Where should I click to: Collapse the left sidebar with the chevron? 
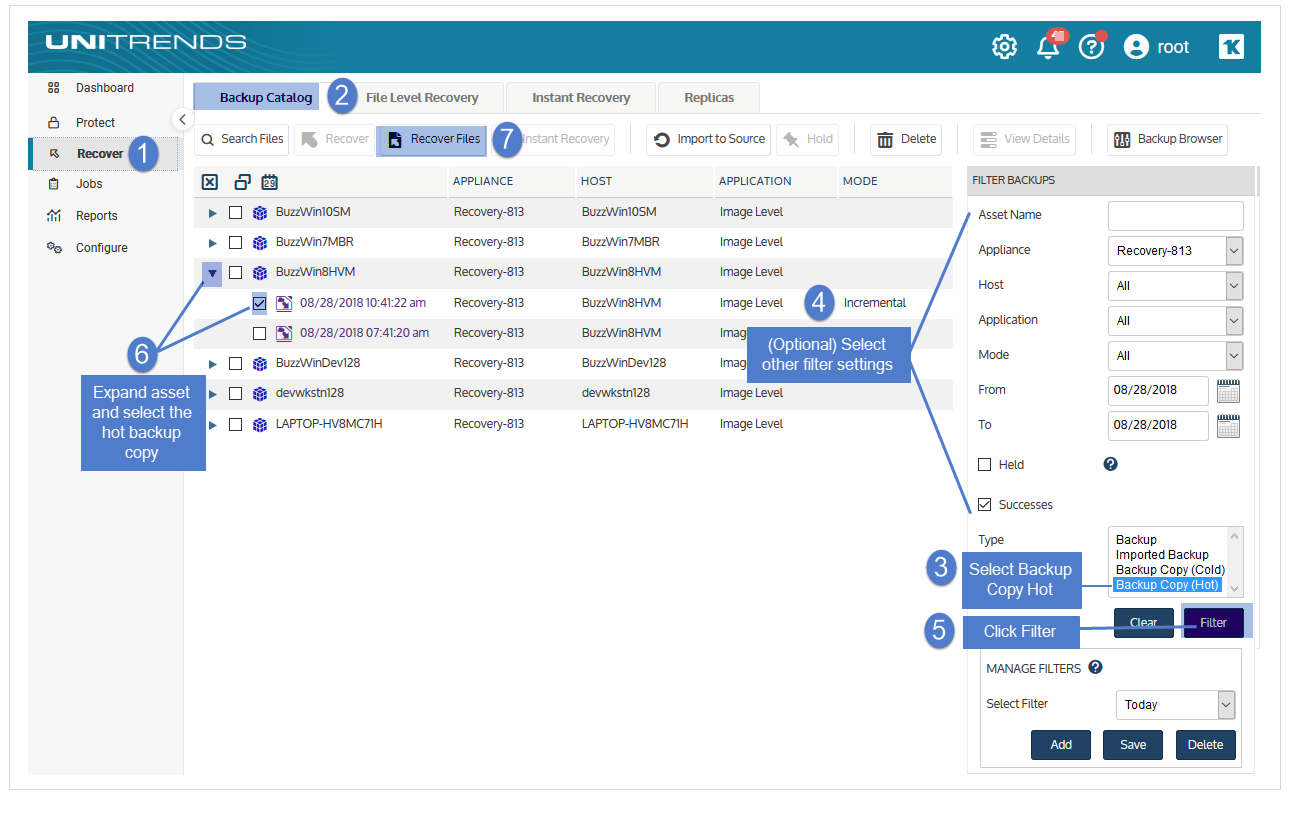[182, 119]
